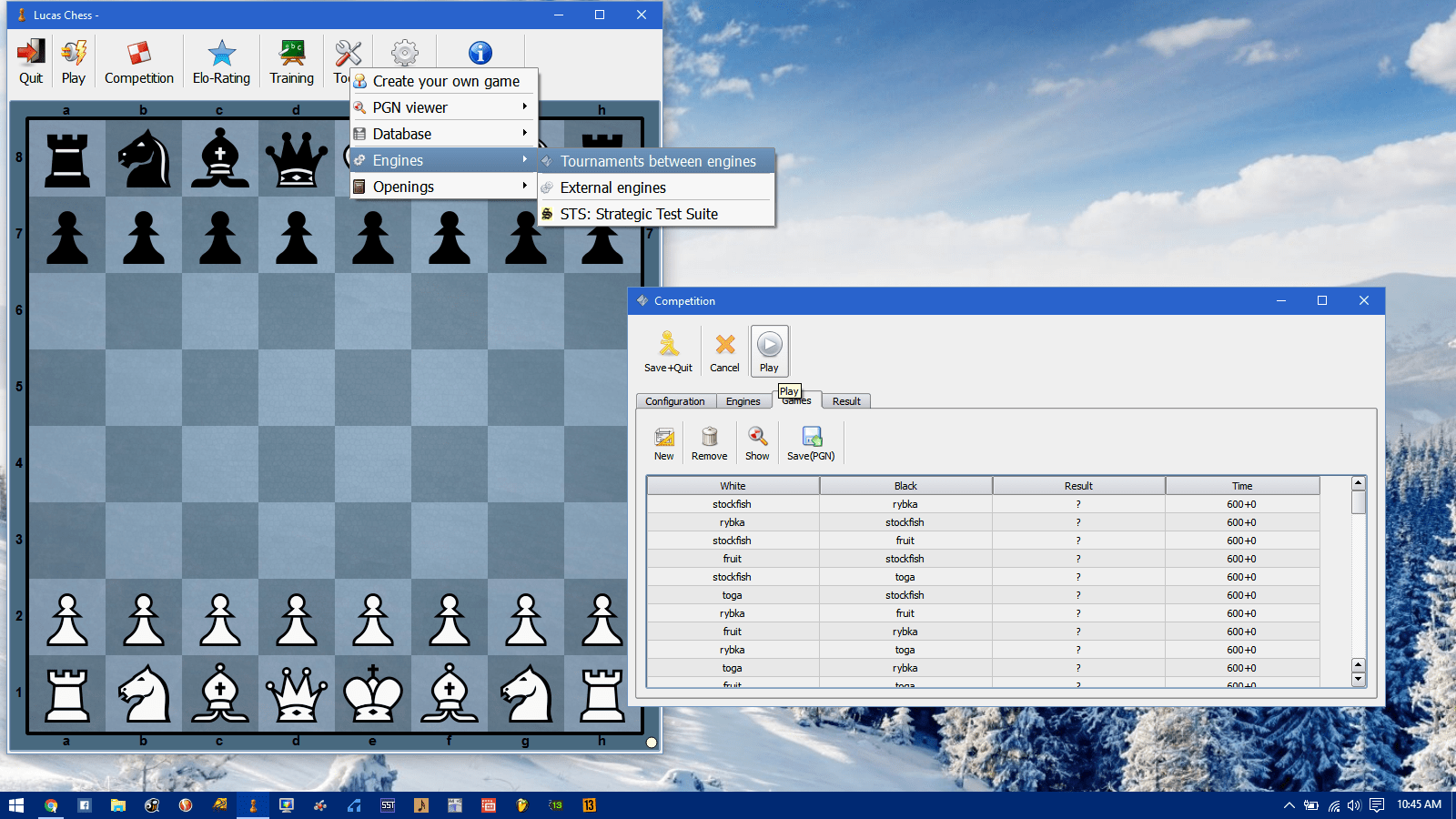Choose Create your own game
The width and height of the screenshot is (1456, 819).
click(x=444, y=81)
